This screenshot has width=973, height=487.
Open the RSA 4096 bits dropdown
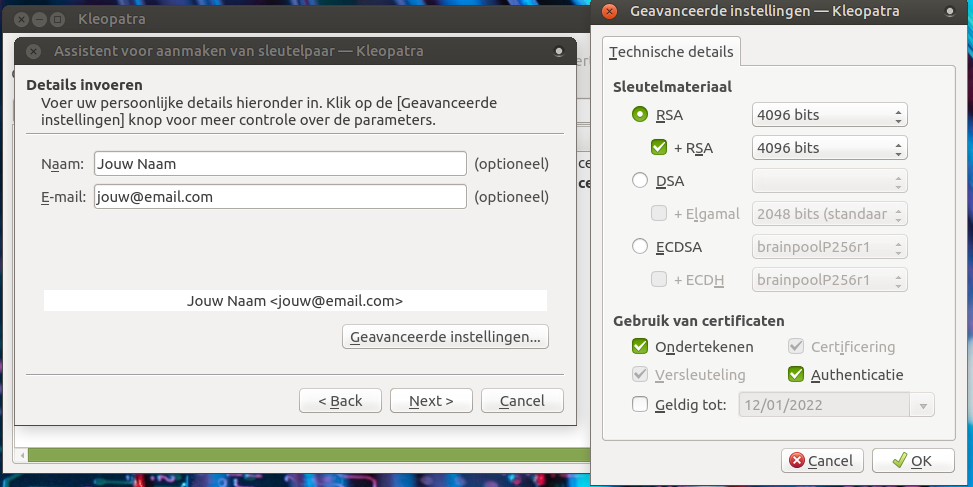click(x=829, y=115)
